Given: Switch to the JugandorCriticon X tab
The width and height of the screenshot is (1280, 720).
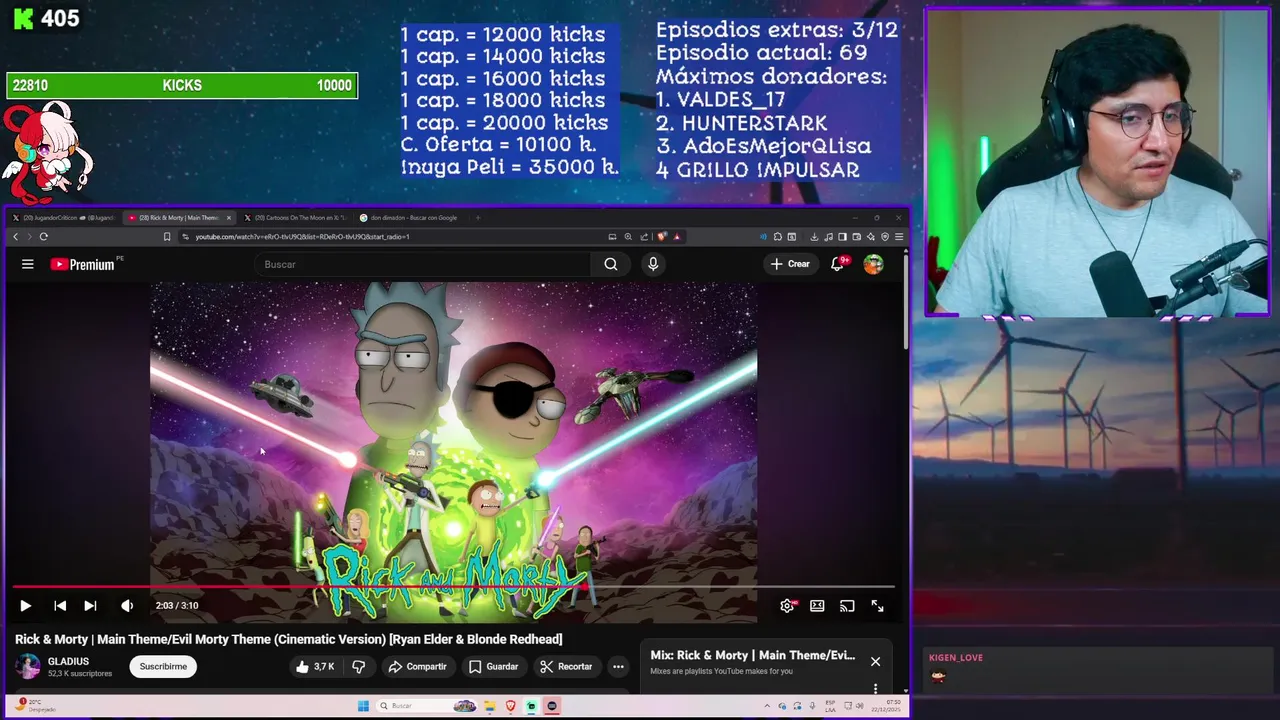Looking at the screenshot, I should tap(62, 217).
